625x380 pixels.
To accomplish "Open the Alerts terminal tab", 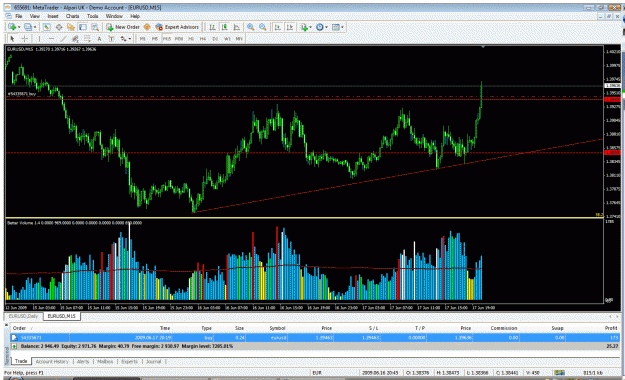I will click(x=83, y=362).
